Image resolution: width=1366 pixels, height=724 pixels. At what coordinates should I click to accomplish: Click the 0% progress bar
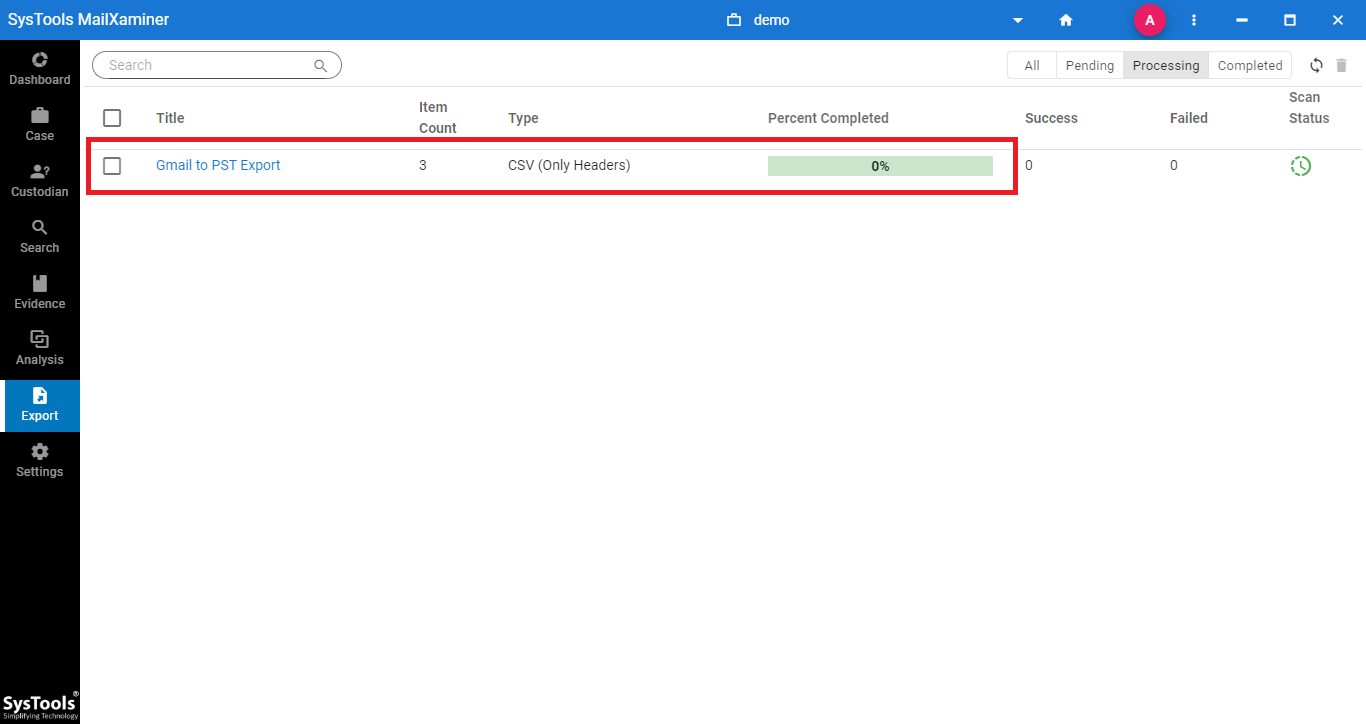pyautogui.click(x=880, y=166)
